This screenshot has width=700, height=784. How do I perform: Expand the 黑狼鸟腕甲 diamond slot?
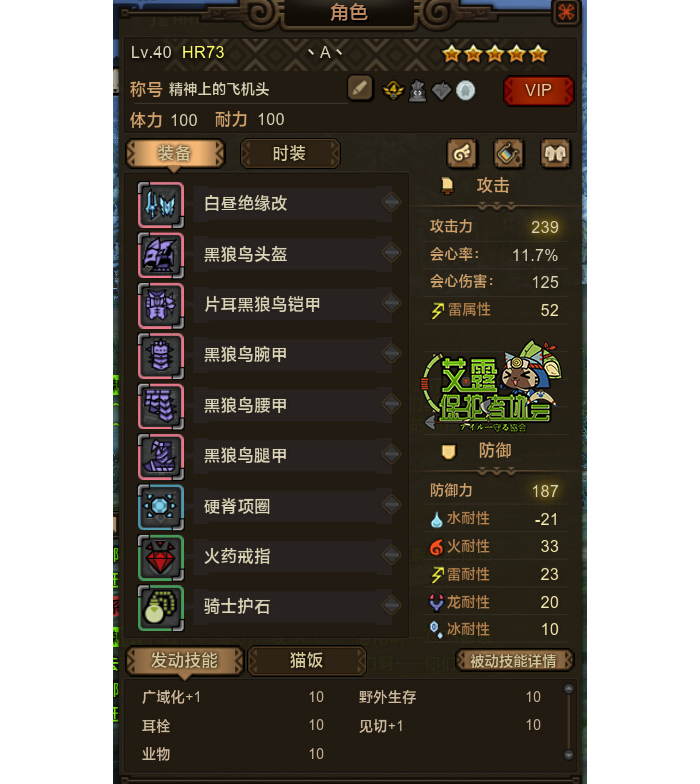[391, 354]
